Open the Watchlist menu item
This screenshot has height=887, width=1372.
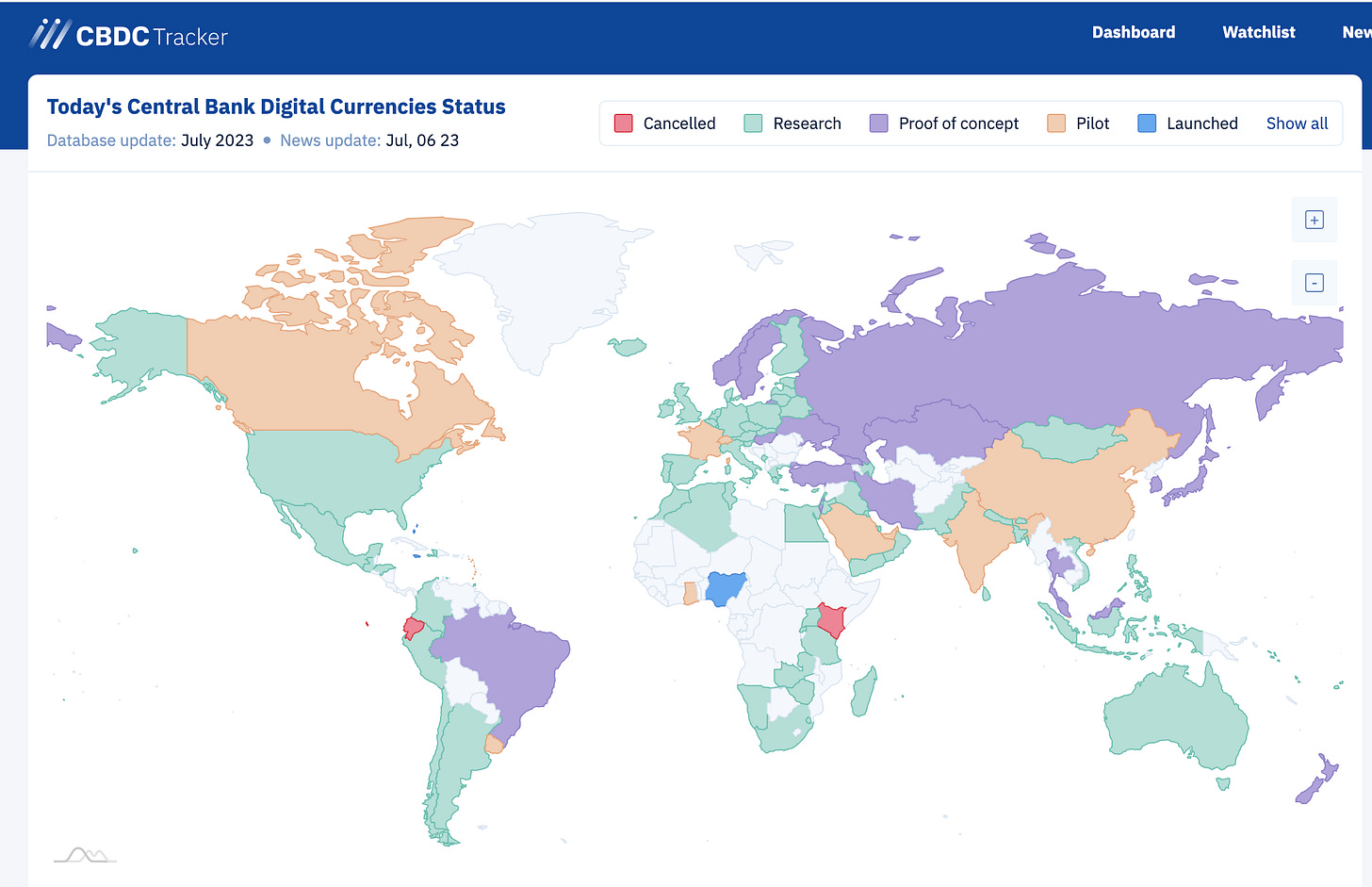[1259, 32]
